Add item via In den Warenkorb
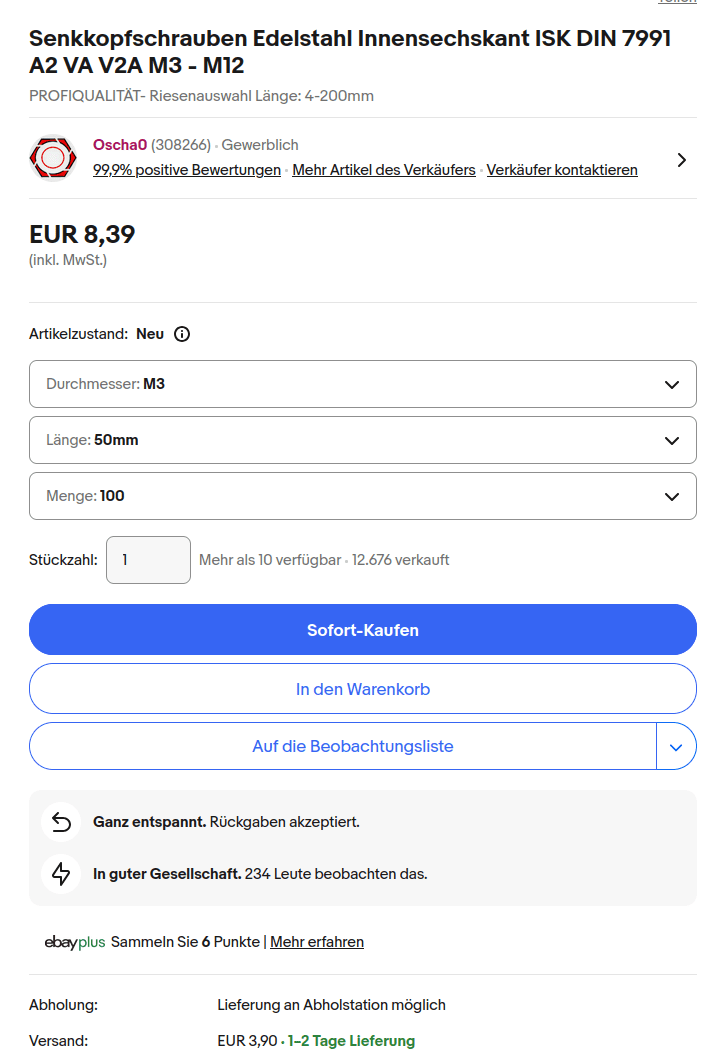The width and height of the screenshot is (719, 1055). click(x=363, y=689)
